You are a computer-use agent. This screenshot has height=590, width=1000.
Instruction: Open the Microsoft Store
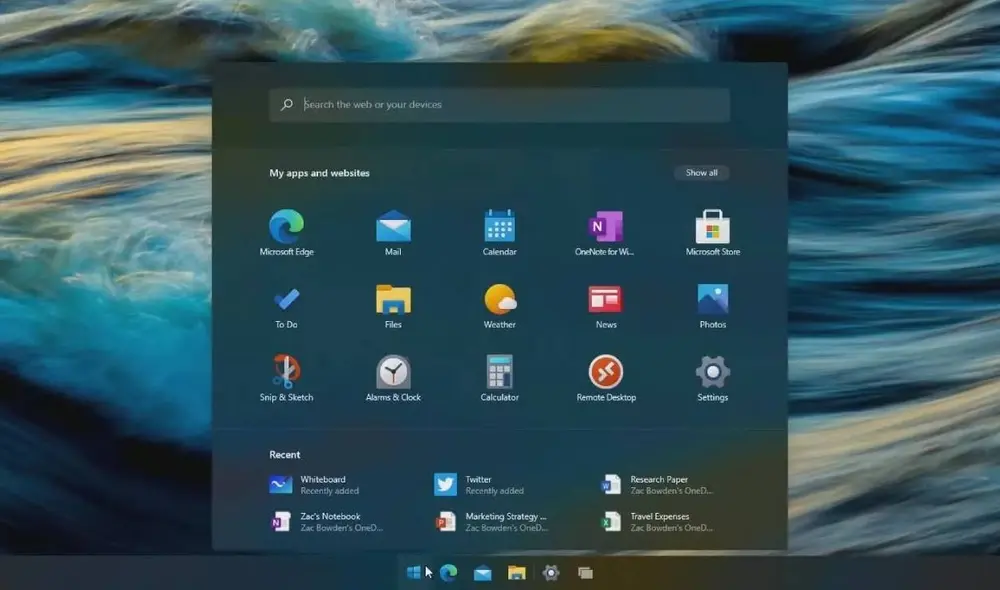pyautogui.click(x=712, y=228)
